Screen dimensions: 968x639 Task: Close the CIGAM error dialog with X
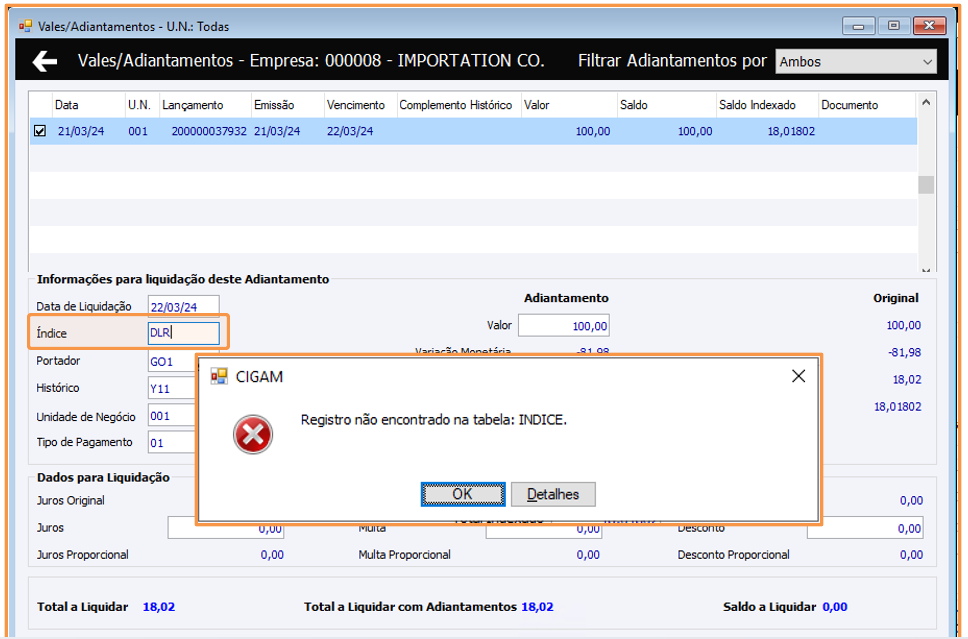point(798,376)
